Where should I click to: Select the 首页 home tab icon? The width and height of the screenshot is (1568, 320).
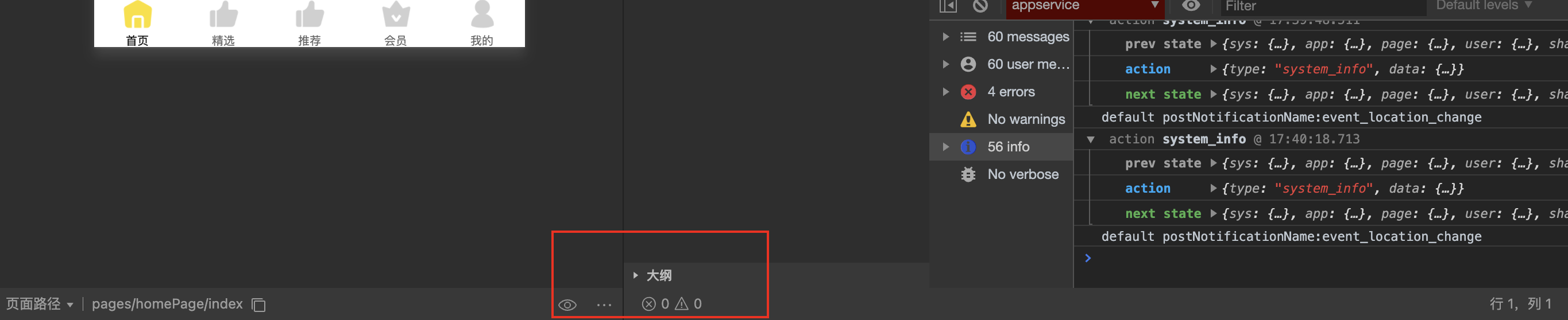[138, 14]
